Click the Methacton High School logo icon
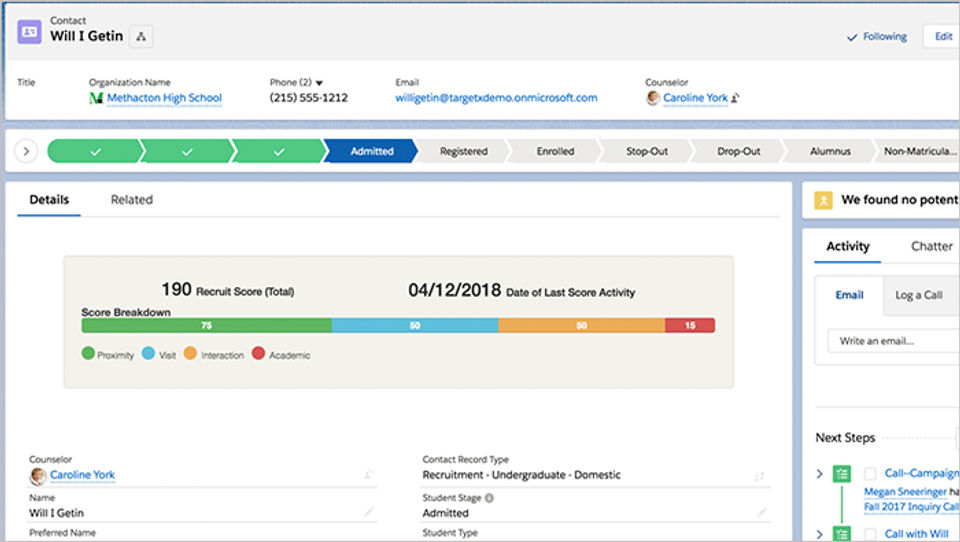The image size is (960, 542). (x=96, y=98)
